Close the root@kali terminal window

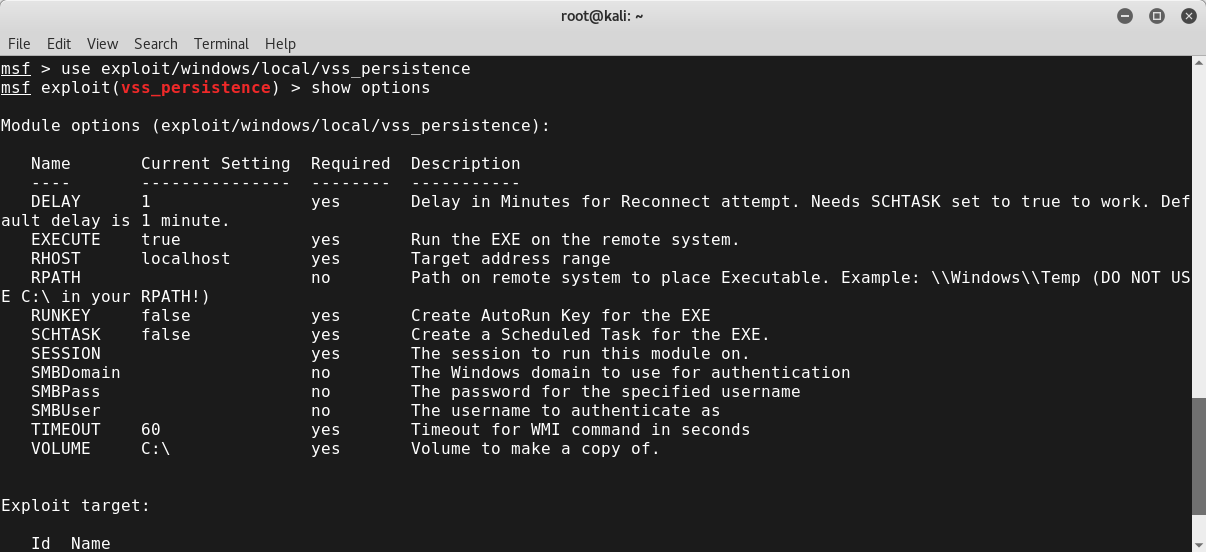tap(1187, 16)
